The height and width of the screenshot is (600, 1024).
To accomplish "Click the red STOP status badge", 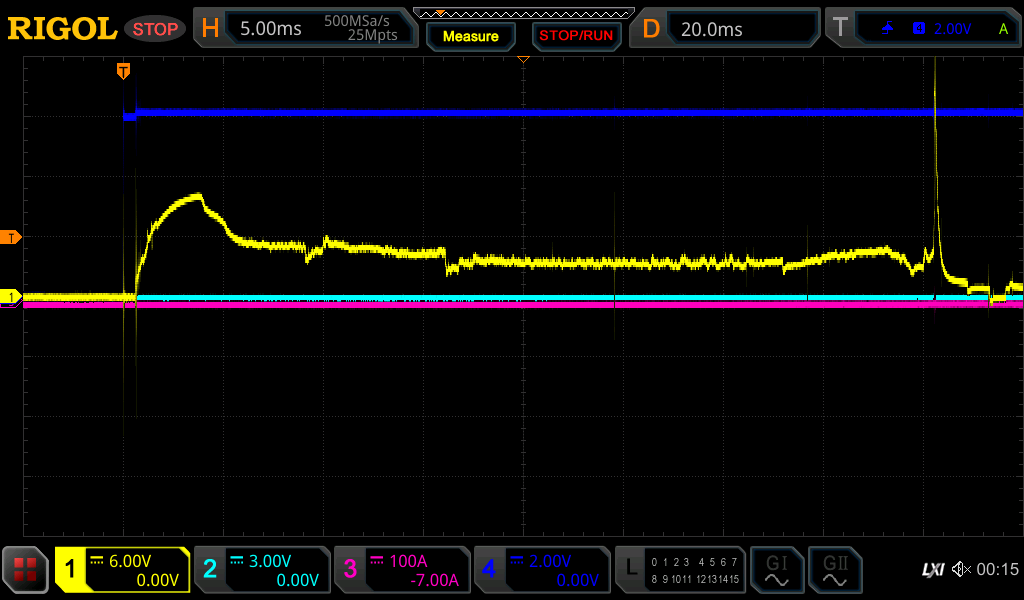I will coord(155,29).
